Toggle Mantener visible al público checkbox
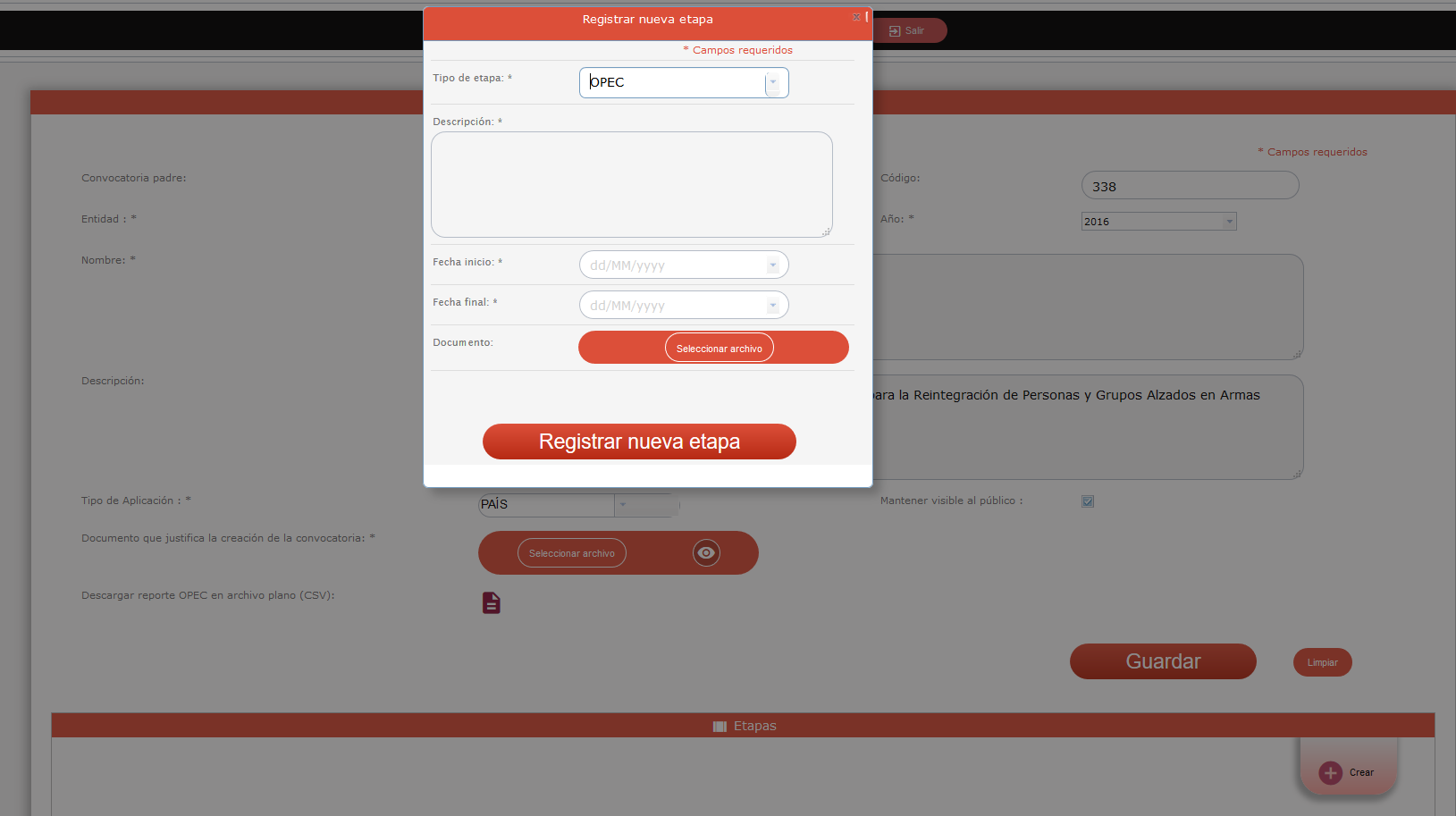 pos(1088,501)
